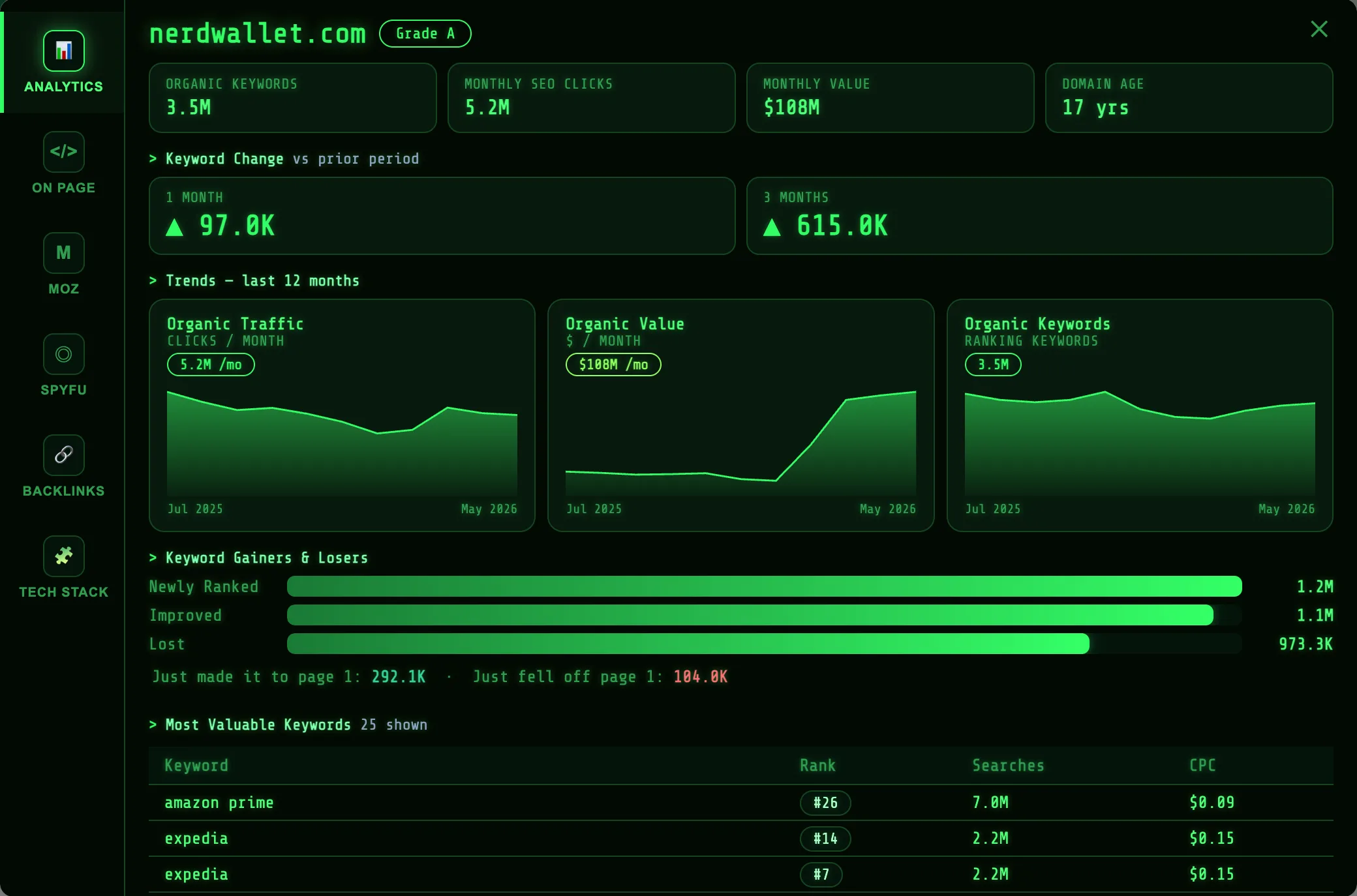1357x896 pixels.
Task: Click the #26 rank badge
Action: (x=825, y=803)
